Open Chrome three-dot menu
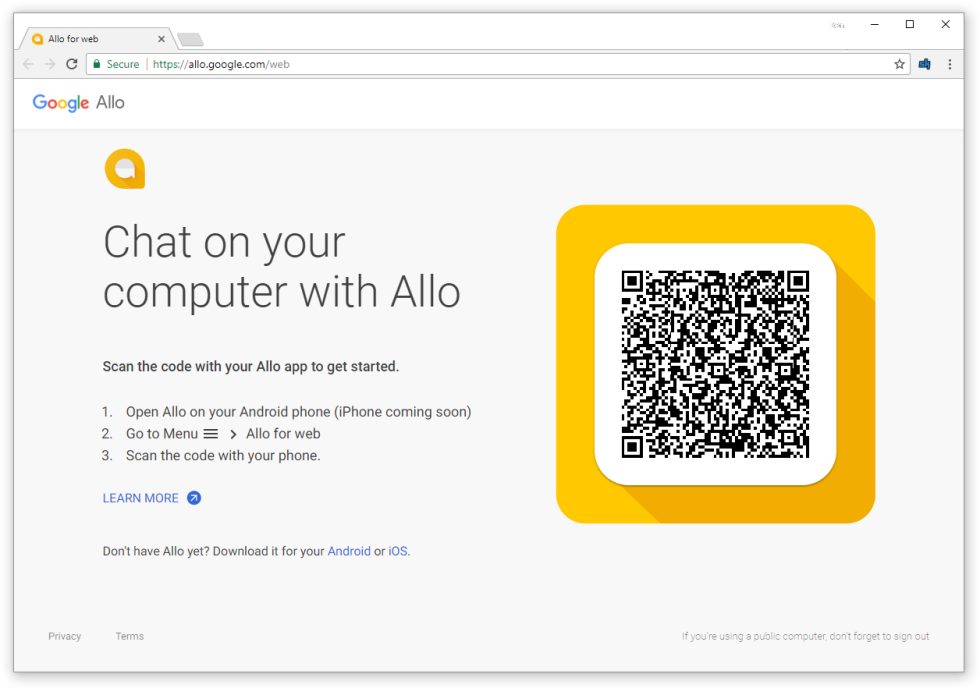 pos(949,64)
